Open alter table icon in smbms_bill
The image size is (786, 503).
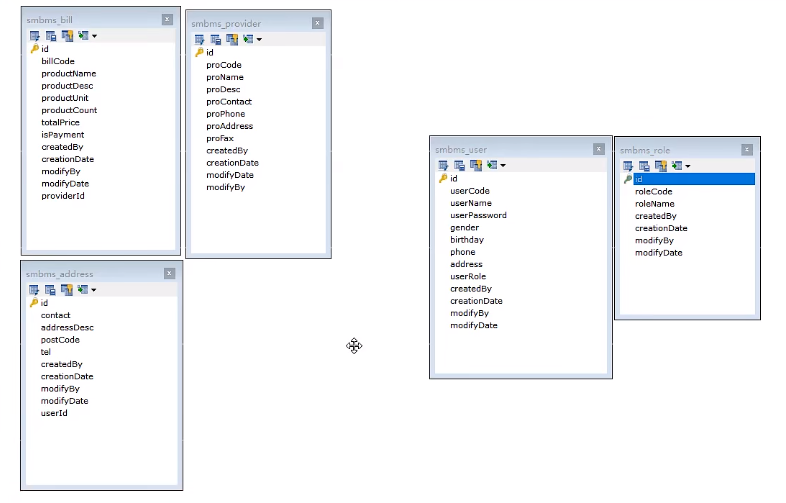tap(35, 36)
